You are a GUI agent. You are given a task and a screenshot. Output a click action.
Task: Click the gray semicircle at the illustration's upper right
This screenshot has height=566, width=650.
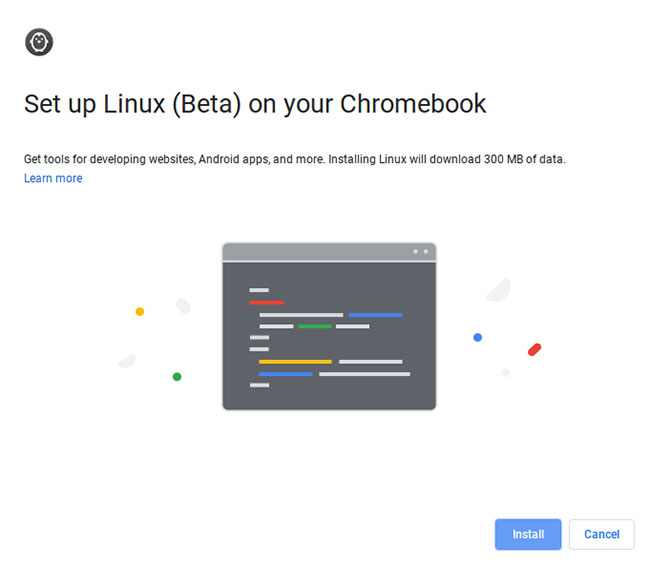[x=501, y=290]
